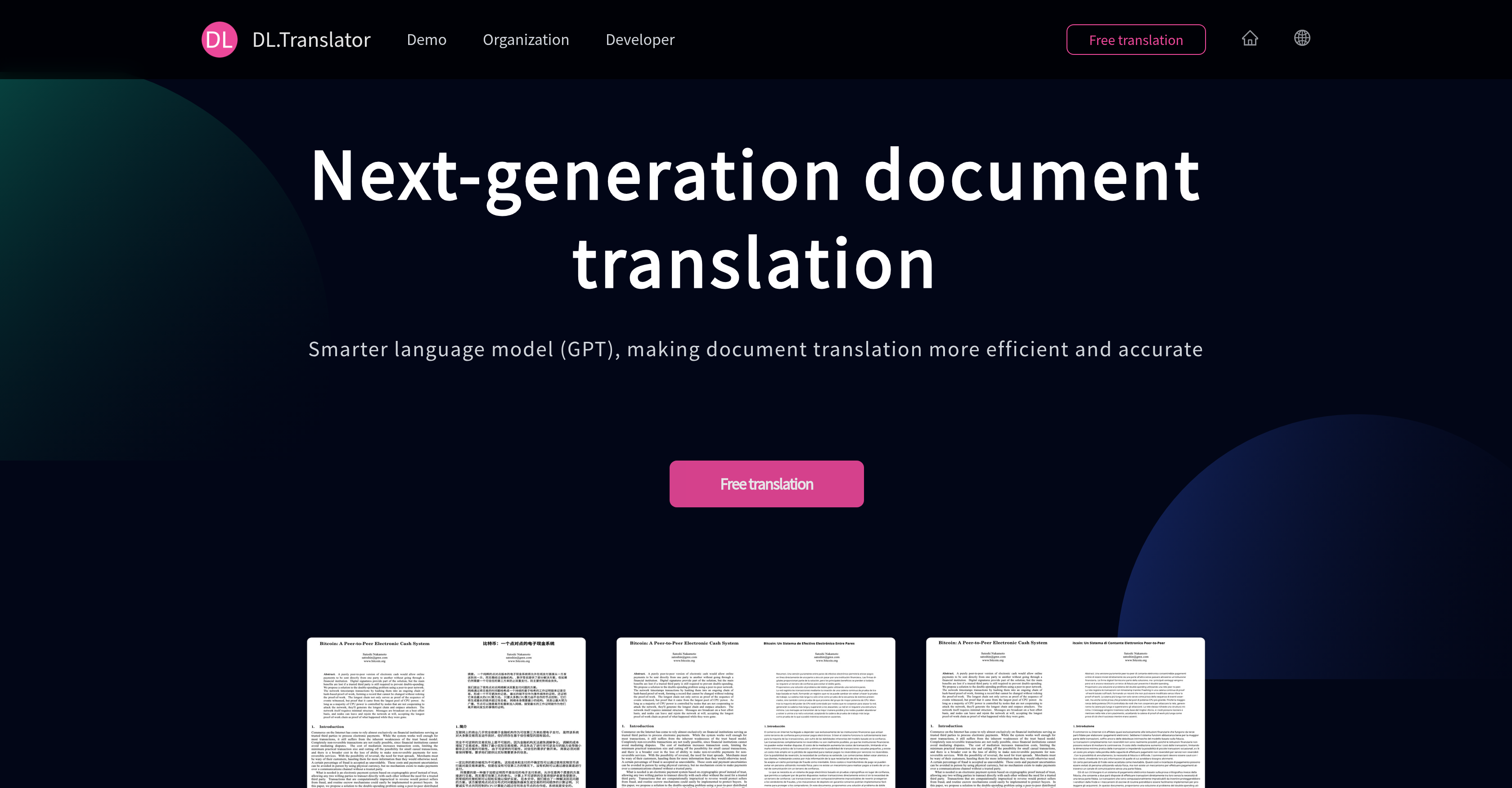Open the globe language icon in the header
This screenshot has height=788, width=1512.
tap(1302, 38)
